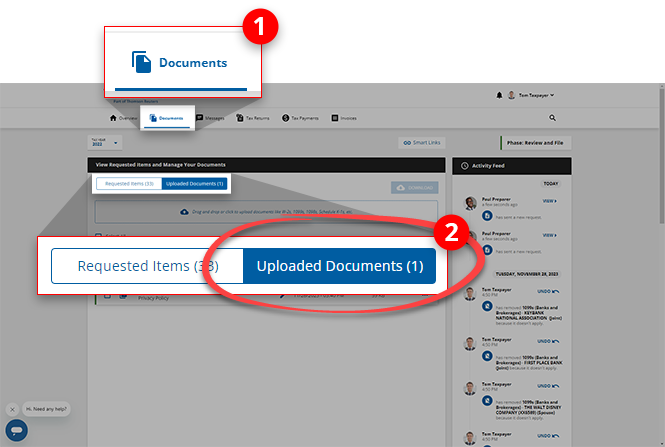Click the TODAY date label in feed
This screenshot has width=665, height=447.
click(550, 184)
